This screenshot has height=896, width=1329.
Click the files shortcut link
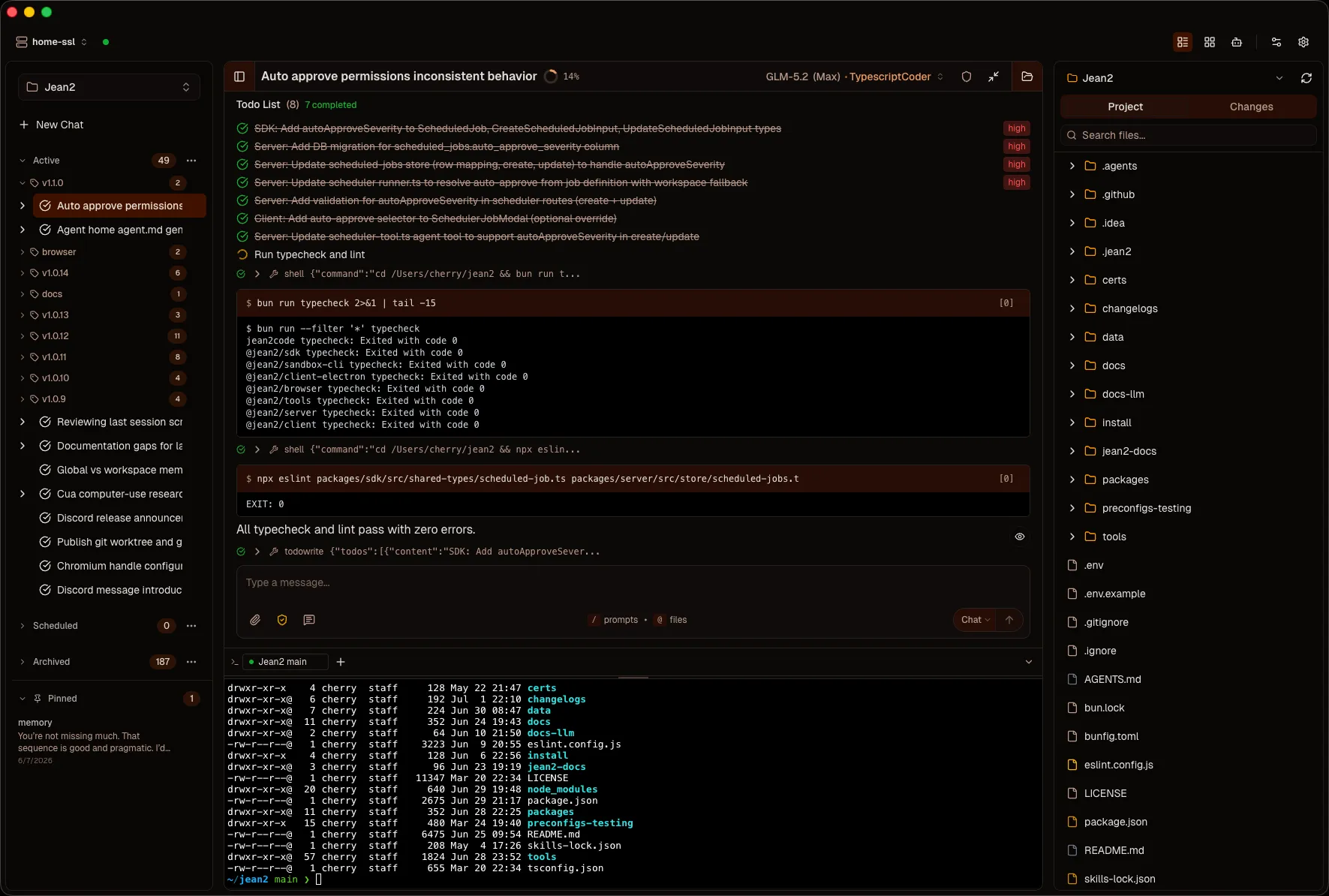tap(671, 620)
